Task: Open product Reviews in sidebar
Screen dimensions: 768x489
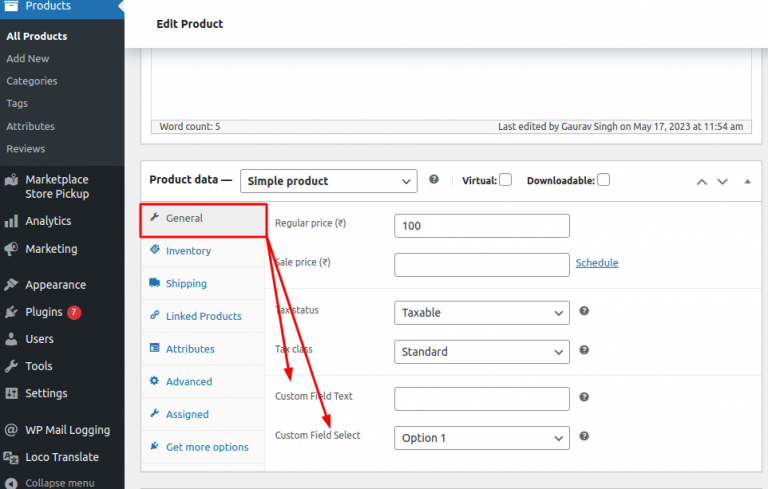Action: [25, 149]
